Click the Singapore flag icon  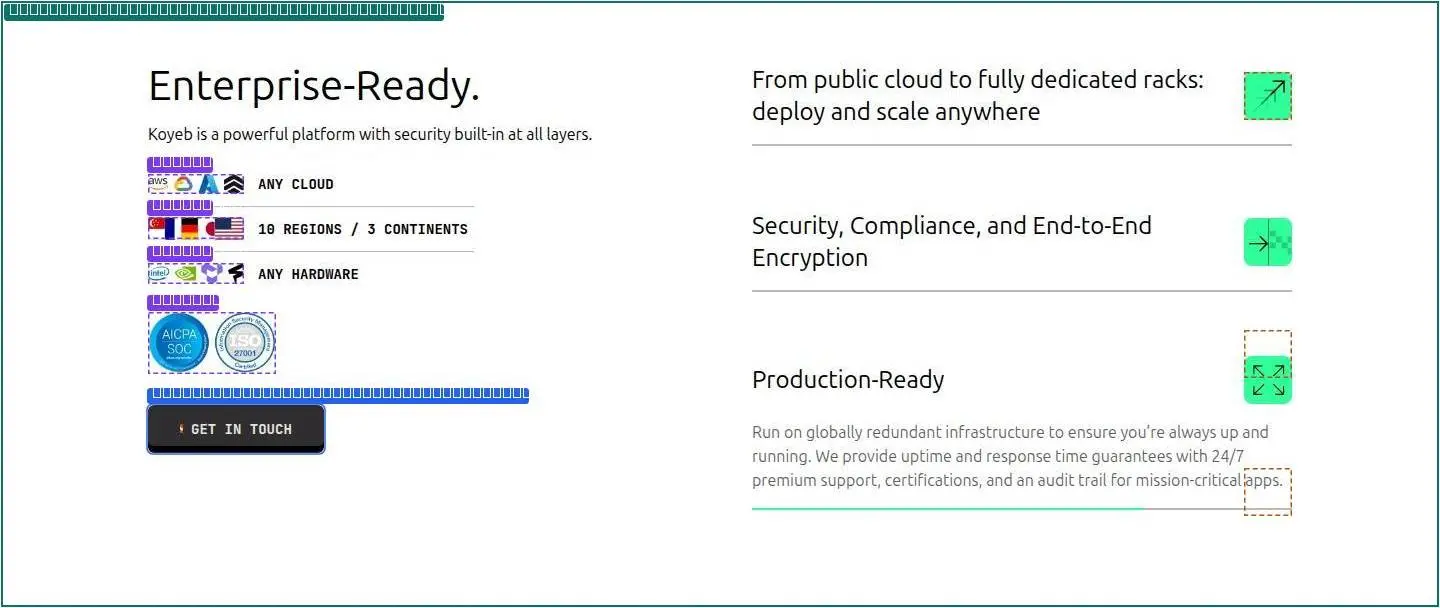[156, 228]
